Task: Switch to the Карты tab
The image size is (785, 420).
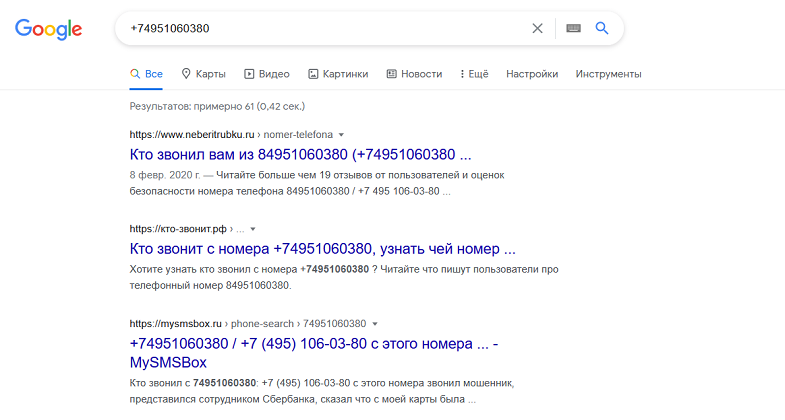Action: coord(203,74)
